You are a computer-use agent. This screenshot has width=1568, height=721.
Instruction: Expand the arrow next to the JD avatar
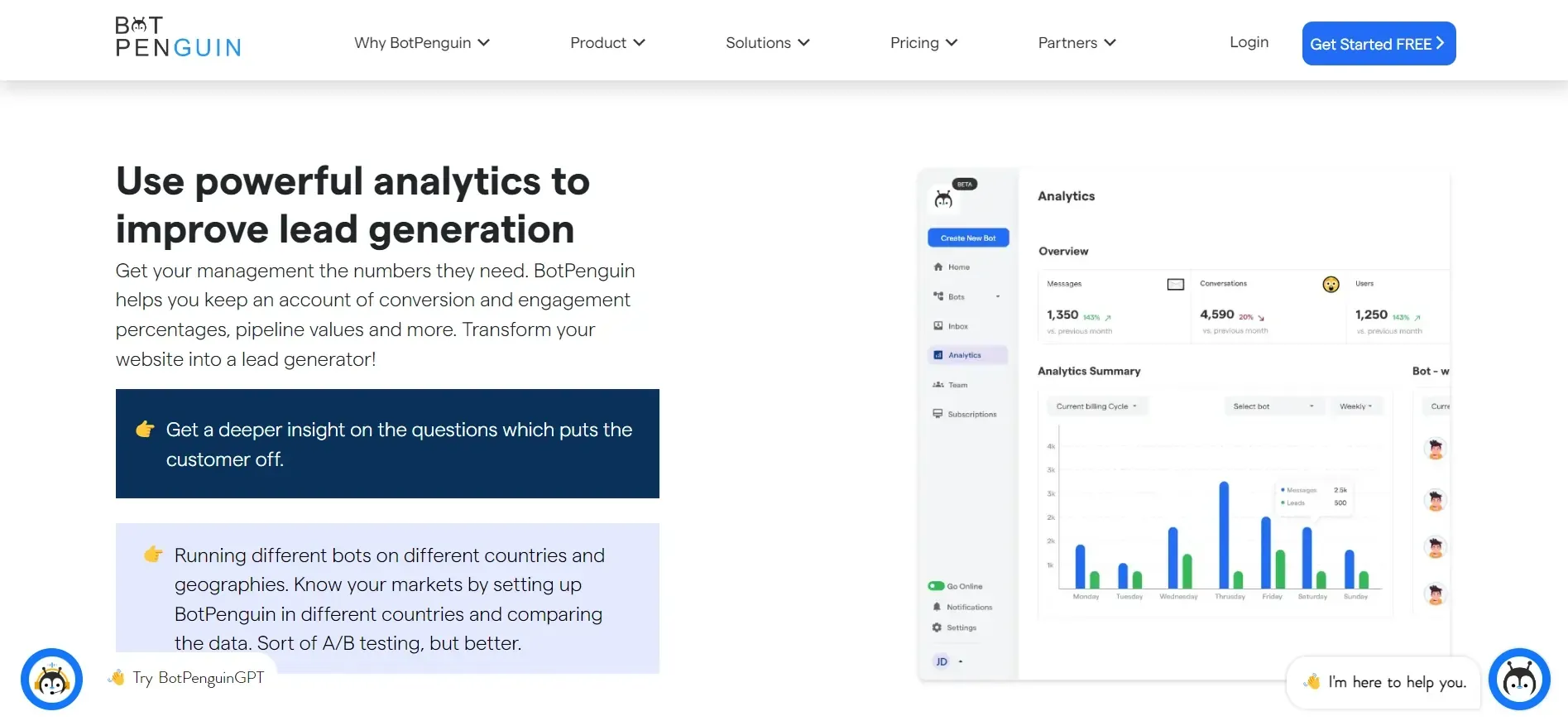click(961, 661)
